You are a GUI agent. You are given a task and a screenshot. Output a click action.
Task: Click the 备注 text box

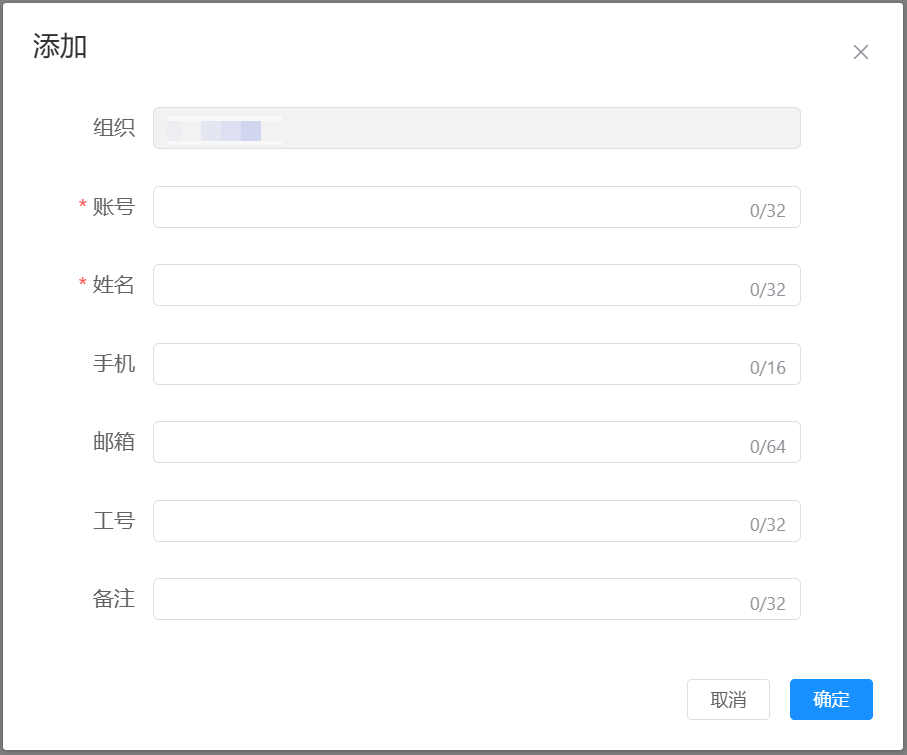tap(450, 599)
